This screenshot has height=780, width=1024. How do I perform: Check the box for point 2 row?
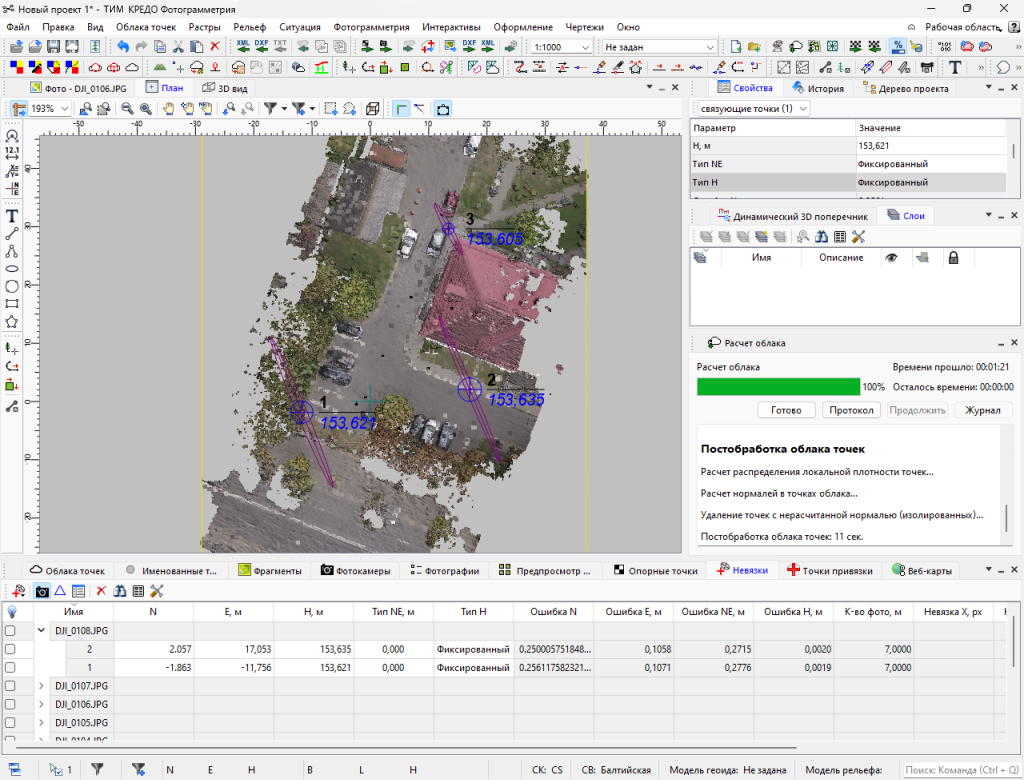(10, 649)
